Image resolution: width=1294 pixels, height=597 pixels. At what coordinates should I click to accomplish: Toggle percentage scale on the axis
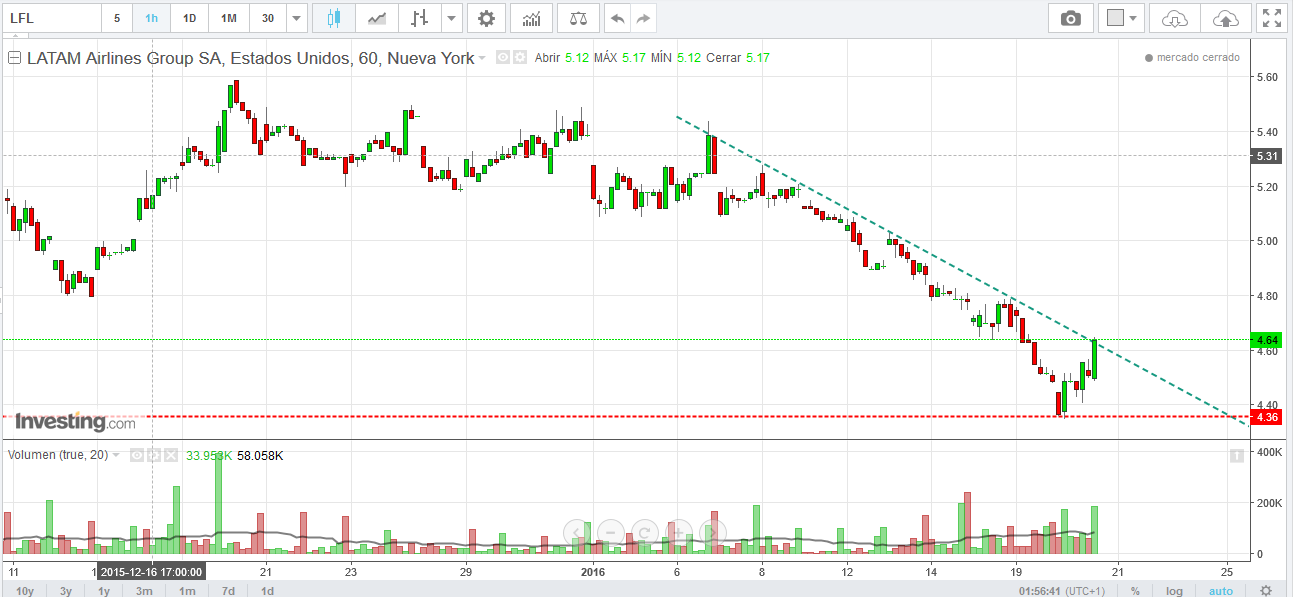(1135, 590)
